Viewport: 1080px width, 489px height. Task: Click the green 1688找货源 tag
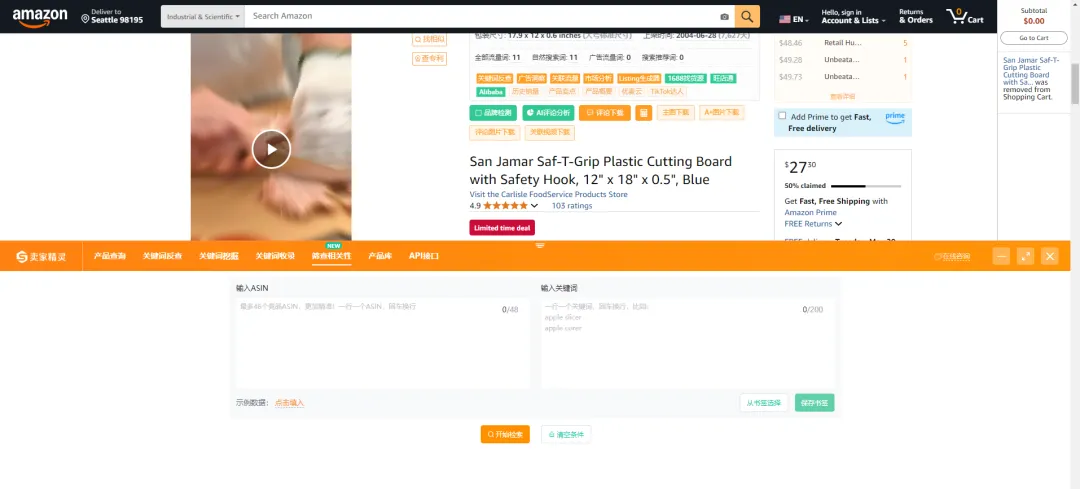(685, 79)
